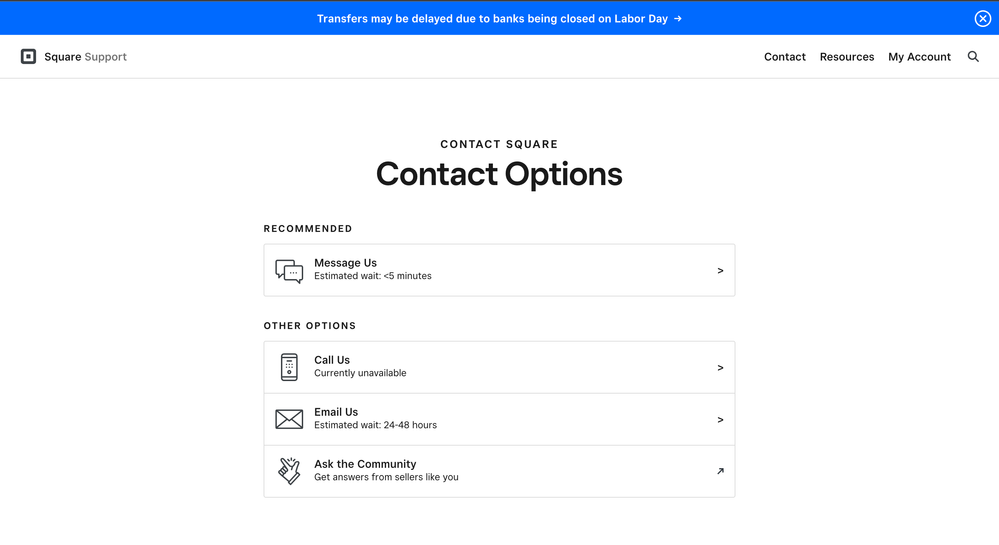Click the Square Support home link

click(x=85, y=57)
